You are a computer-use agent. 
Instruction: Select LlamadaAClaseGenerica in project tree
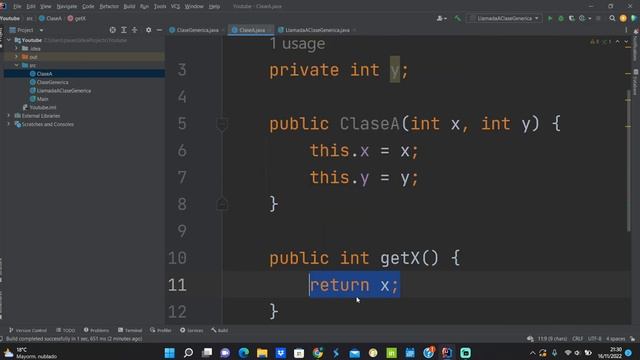click(x=64, y=91)
